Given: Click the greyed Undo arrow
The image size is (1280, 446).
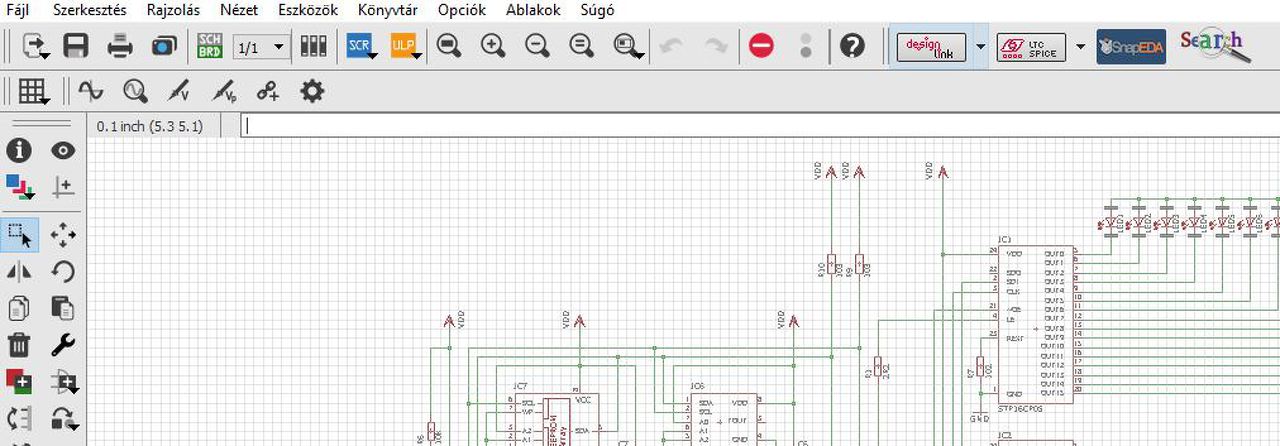Looking at the screenshot, I should 672,46.
